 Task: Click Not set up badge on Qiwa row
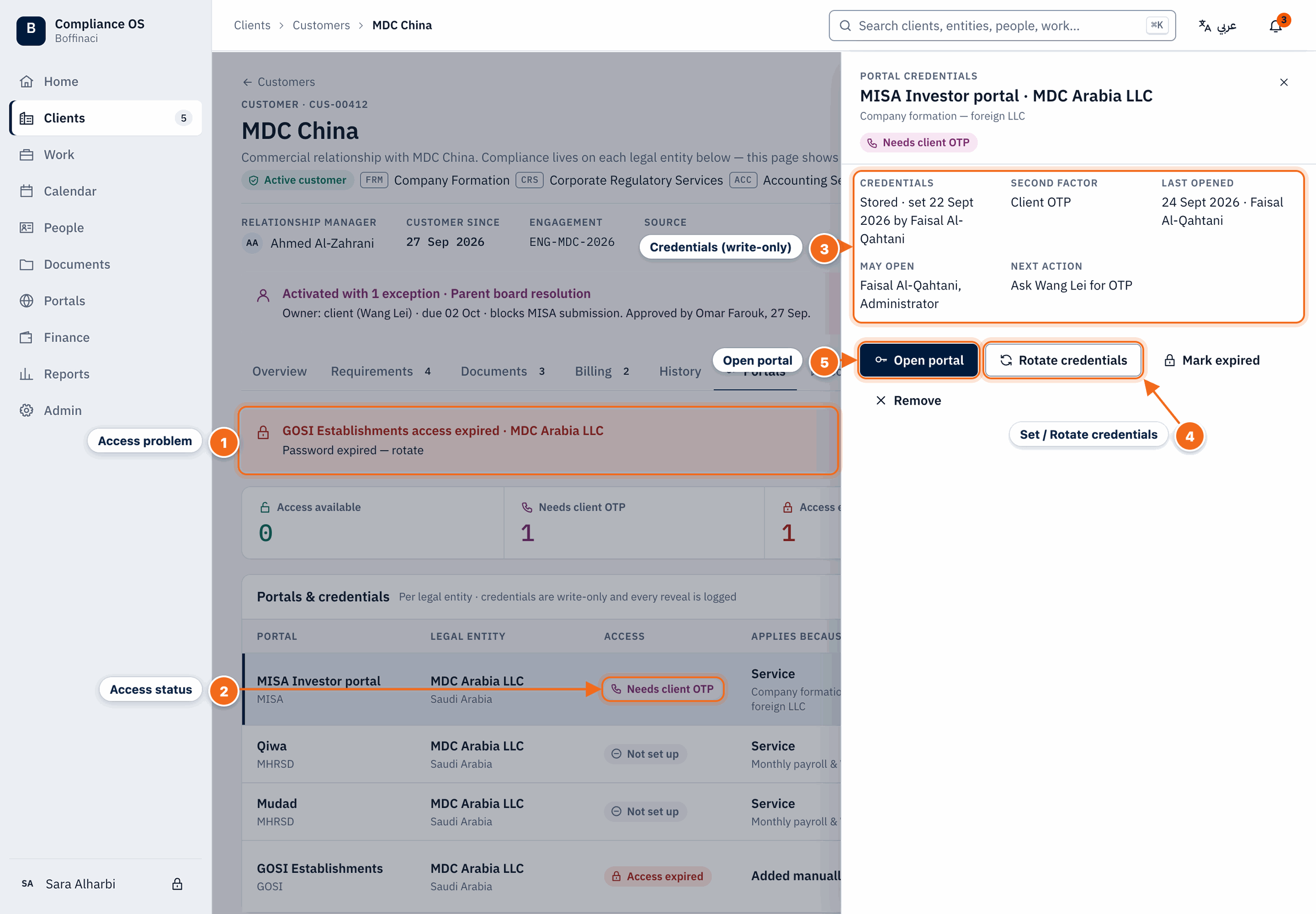tap(645, 754)
